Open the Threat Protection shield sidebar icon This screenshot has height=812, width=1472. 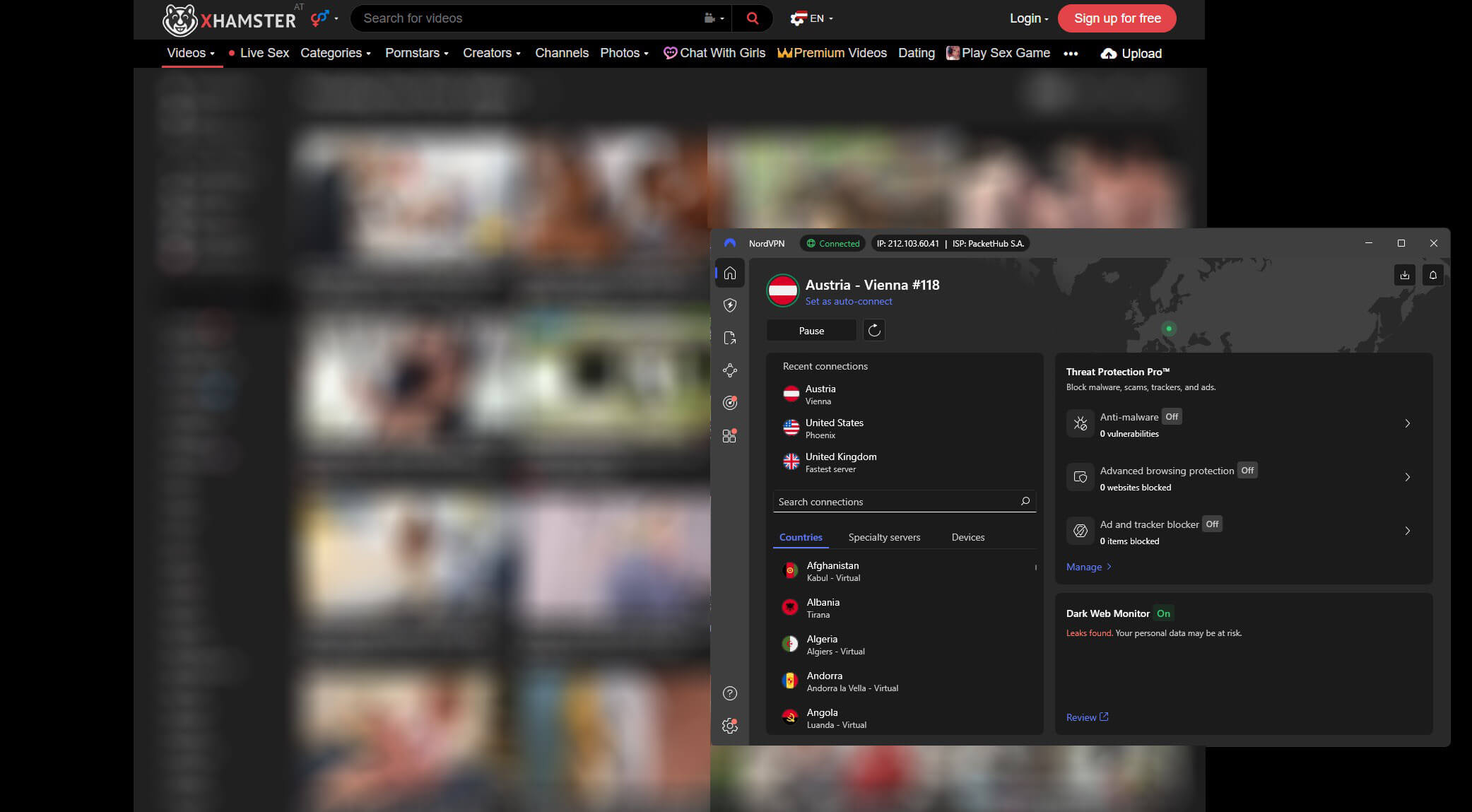click(x=730, y=305)
